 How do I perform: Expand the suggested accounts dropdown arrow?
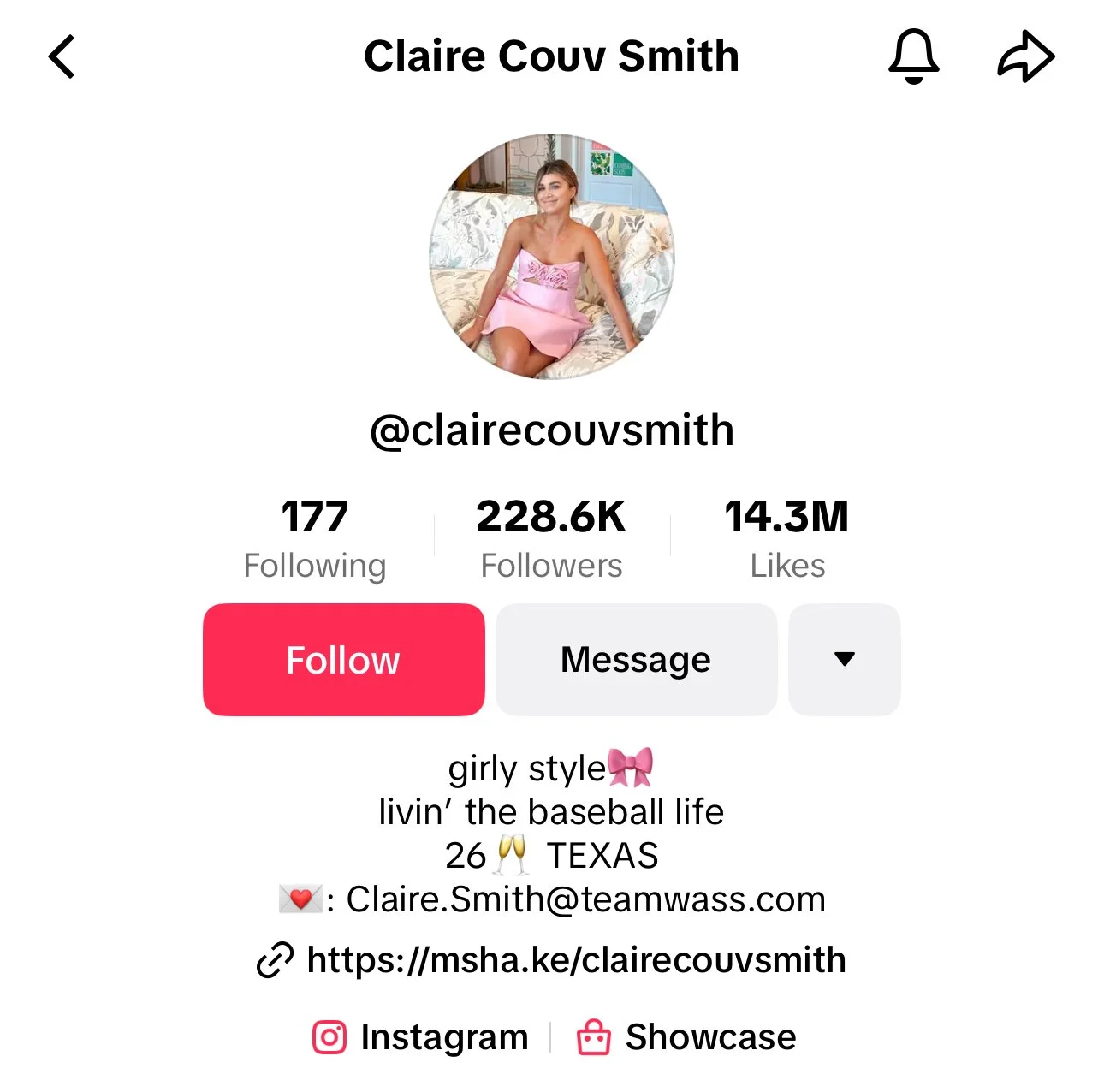pos(844,660)
